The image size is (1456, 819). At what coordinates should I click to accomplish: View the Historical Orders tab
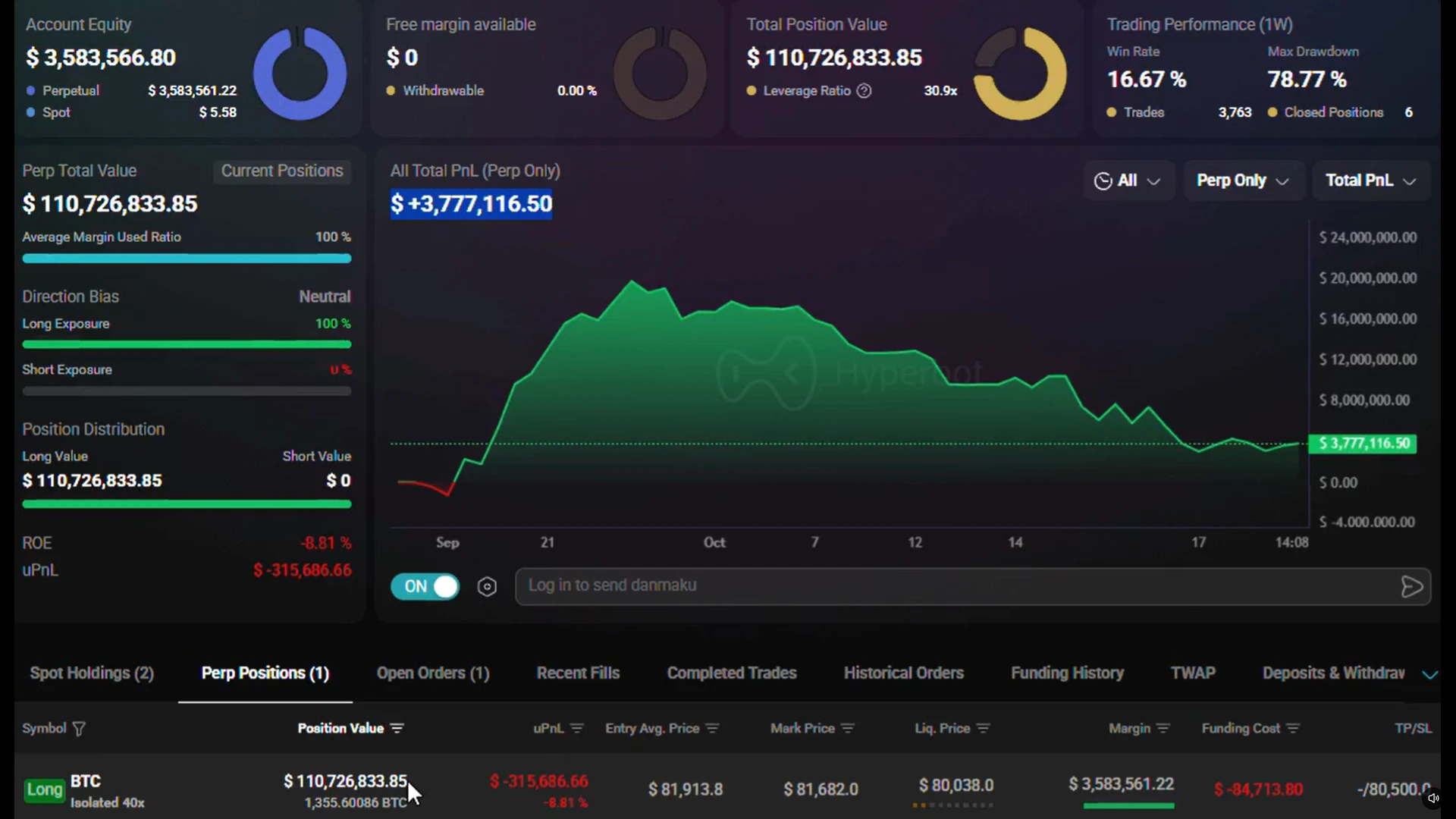tap(904, 673)
